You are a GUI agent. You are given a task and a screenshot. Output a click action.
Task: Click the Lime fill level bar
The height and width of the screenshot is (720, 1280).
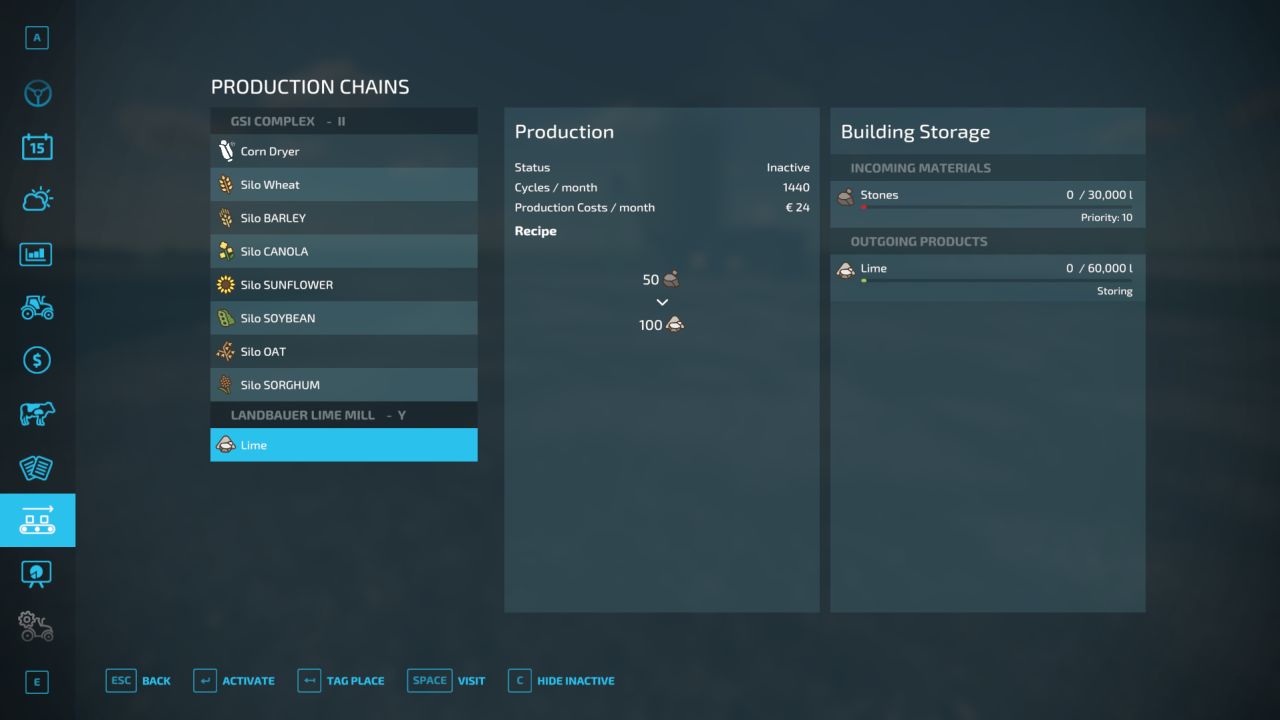click(996, 281)
